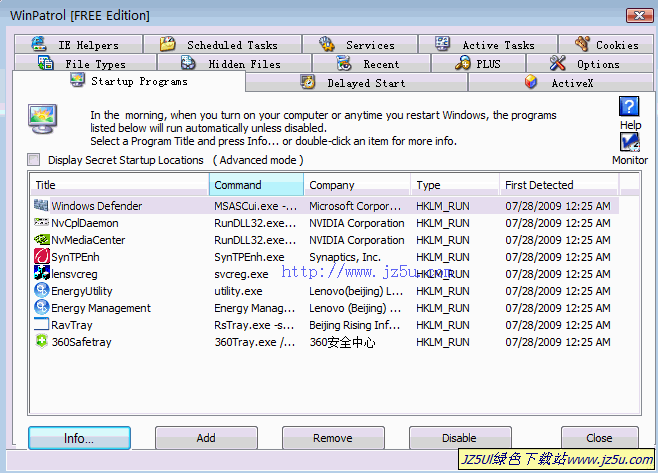
Task: Select the NvCplDaemon entry
Action: [324, 223]
